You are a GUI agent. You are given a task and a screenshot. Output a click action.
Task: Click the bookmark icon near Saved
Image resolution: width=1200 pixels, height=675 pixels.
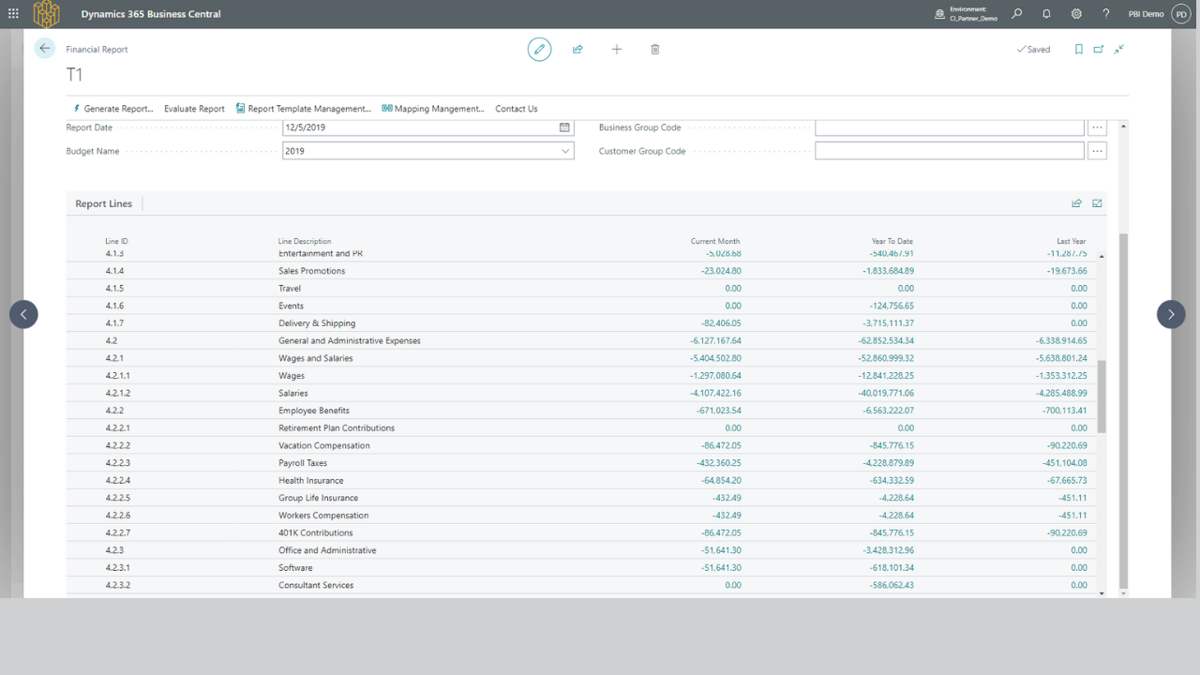[1078, 49]
